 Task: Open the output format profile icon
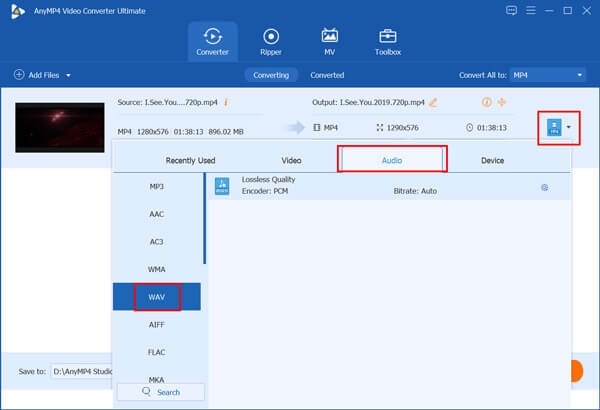tap(554, 127)
